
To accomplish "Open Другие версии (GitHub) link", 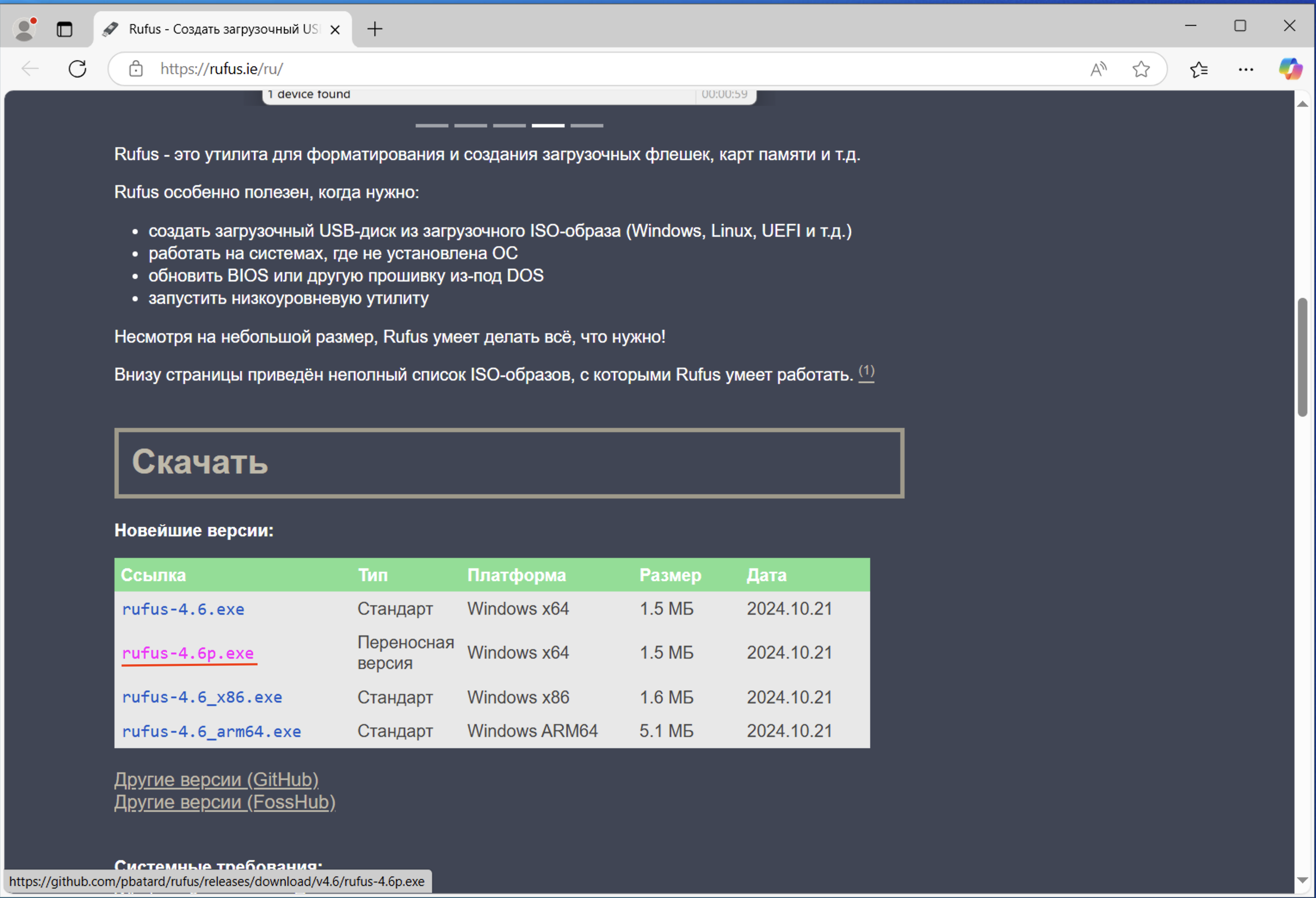I will pos(216,780).
